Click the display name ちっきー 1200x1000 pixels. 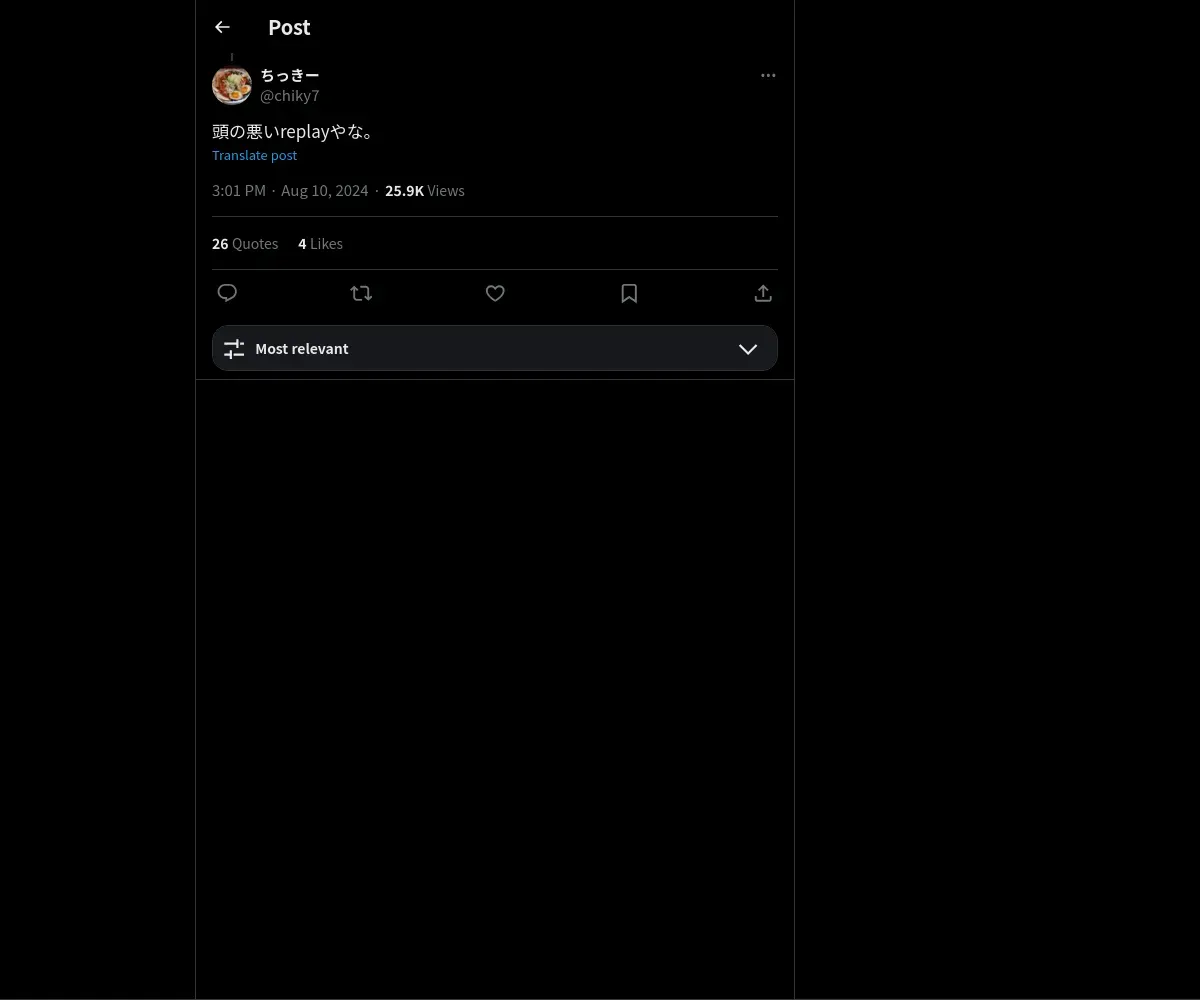point(290,75)
